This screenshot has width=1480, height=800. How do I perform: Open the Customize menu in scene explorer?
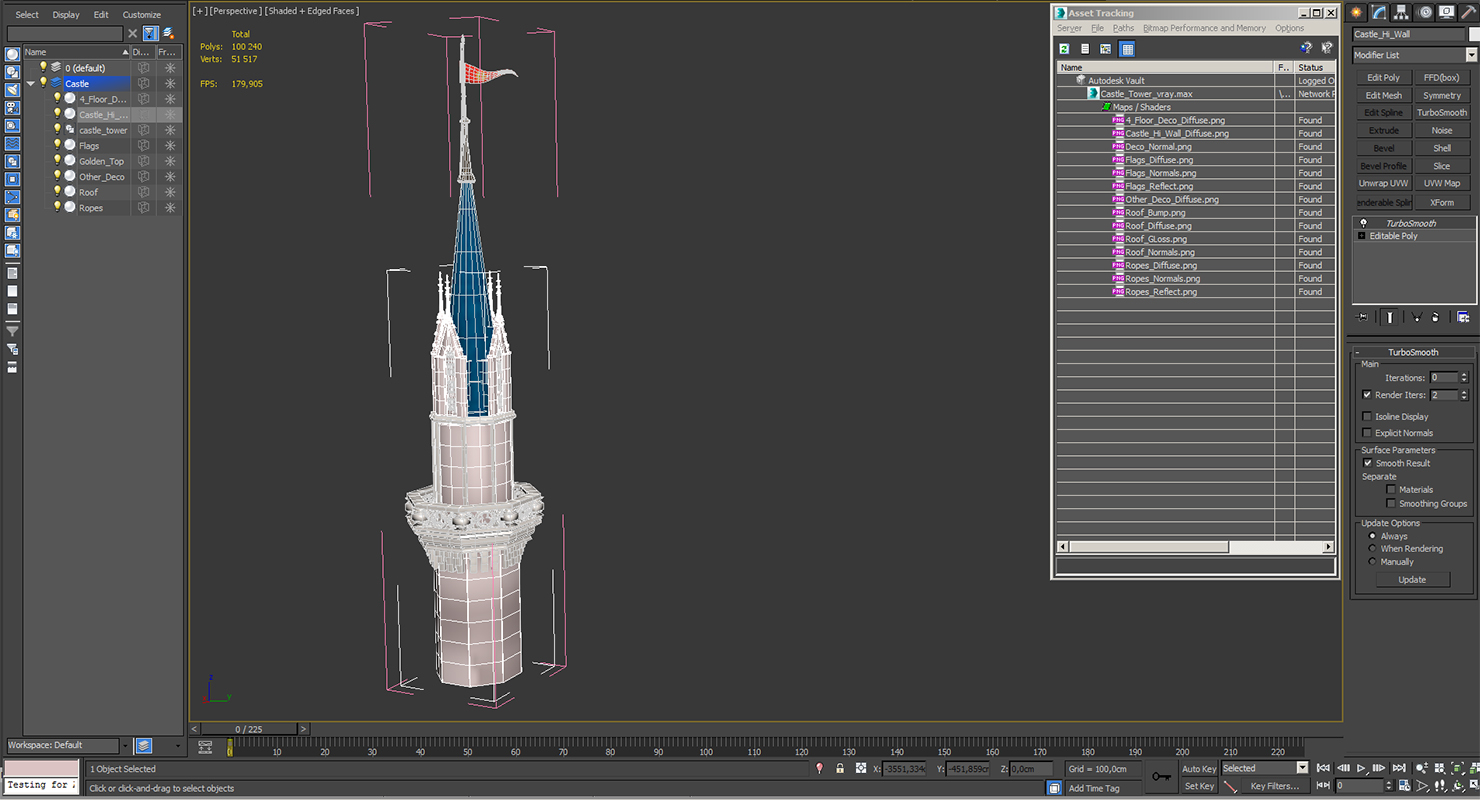click(141, 15)
